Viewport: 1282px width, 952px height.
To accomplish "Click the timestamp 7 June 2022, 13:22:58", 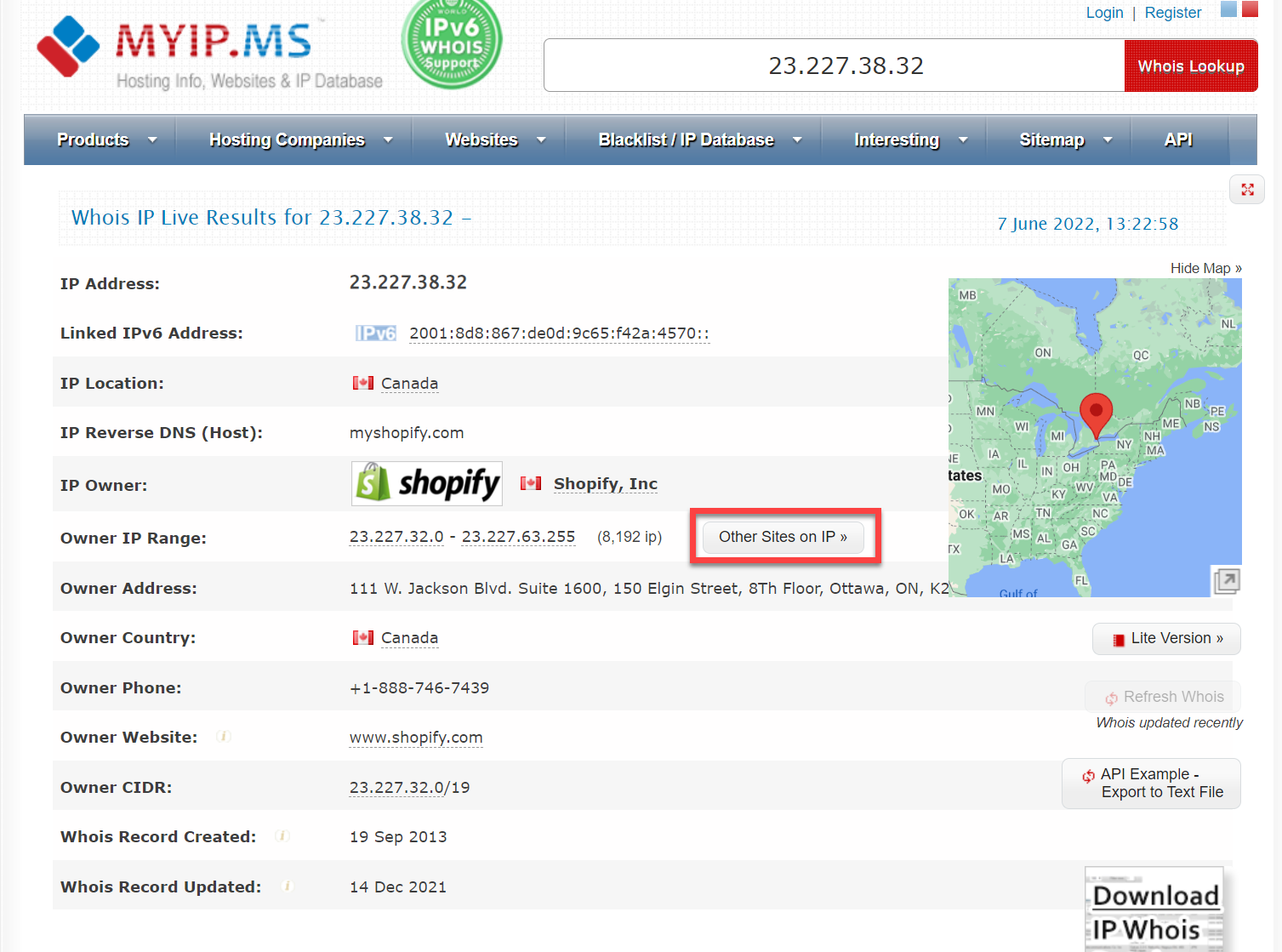I will [x=1088, y=224].
